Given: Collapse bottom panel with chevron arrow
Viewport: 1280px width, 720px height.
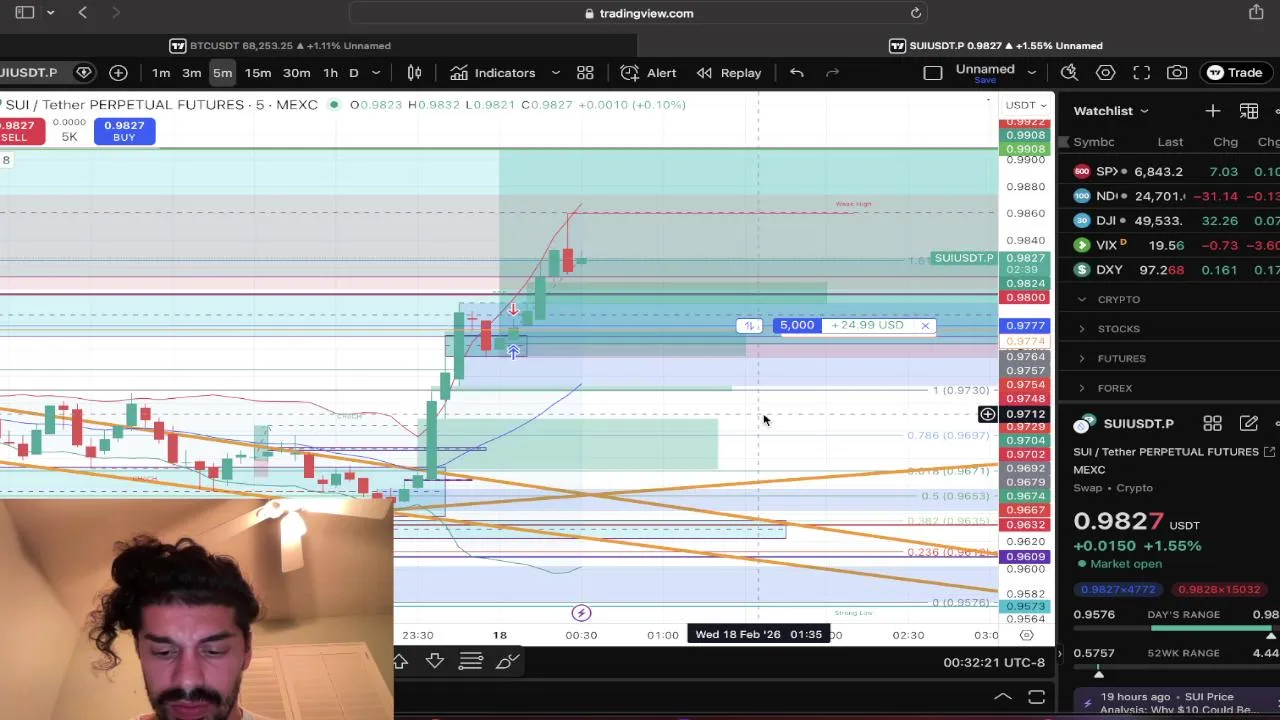Looking at the screenshot, I should tap(1002, 697).
